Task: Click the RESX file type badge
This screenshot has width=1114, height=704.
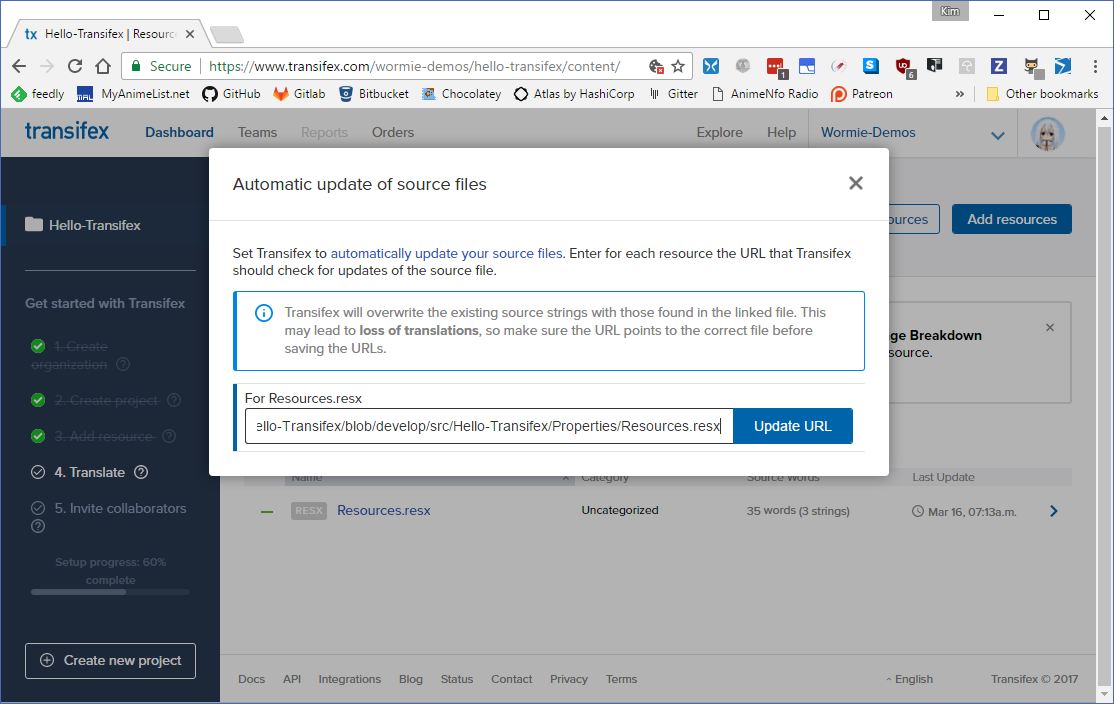Action: click(308, 511)
